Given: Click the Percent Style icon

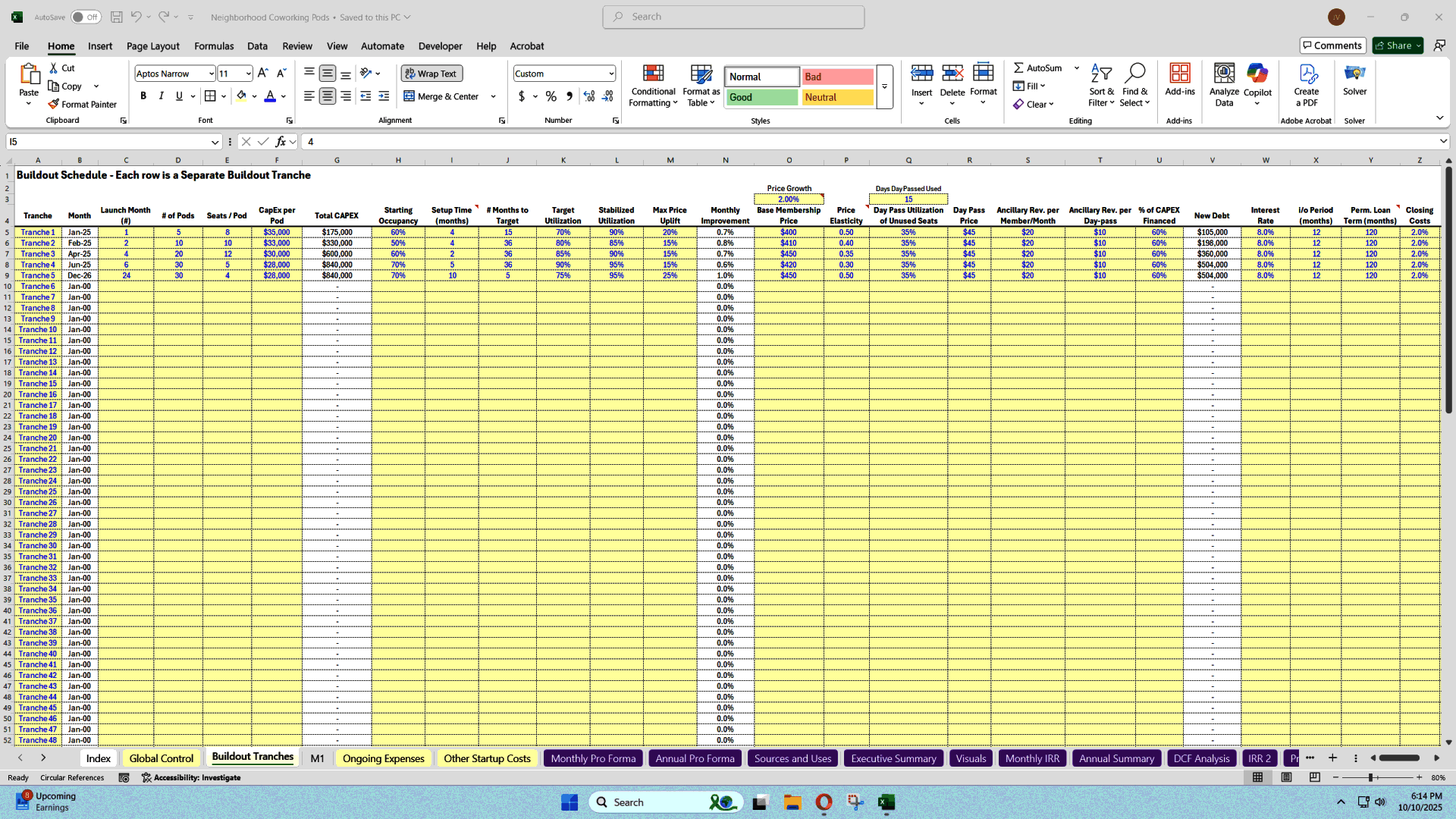Looking at the screenshot, I should [x=551, y=96].
